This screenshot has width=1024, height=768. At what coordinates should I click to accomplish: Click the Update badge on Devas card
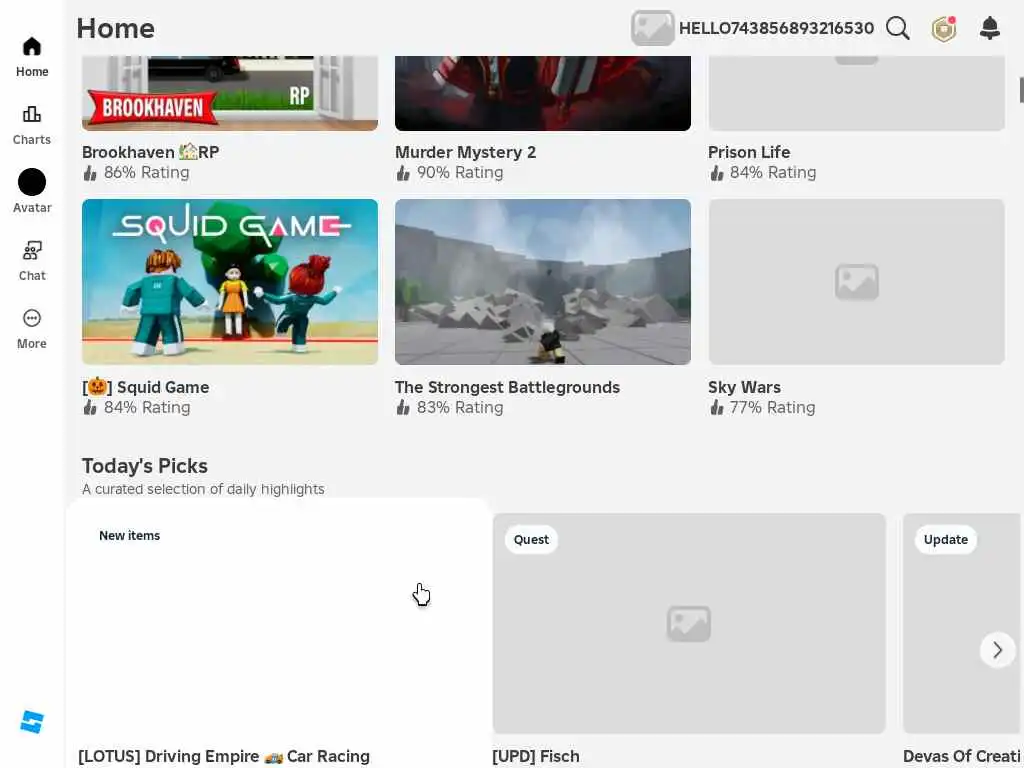946,539
